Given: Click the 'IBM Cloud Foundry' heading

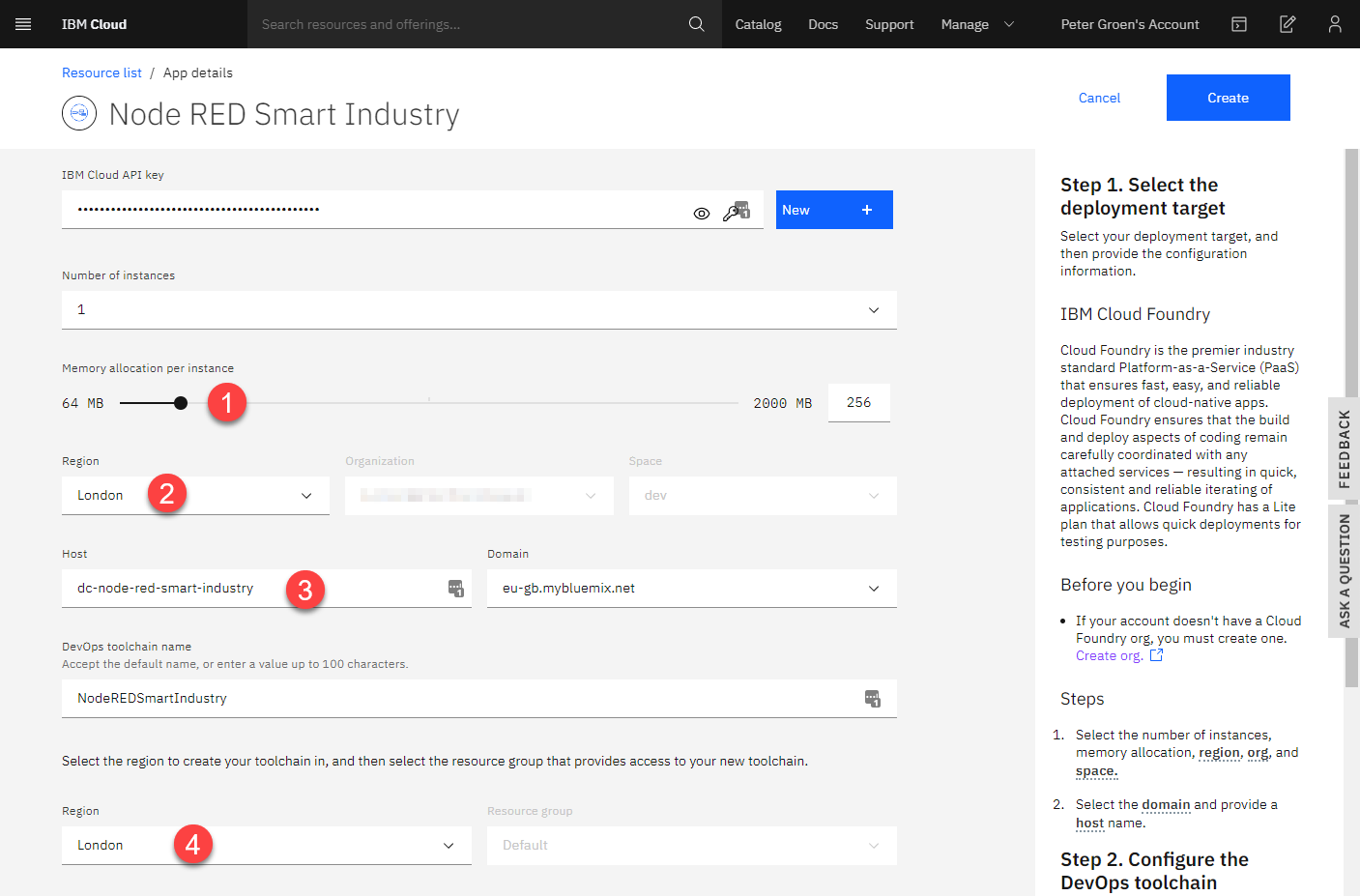Looking at the screenshot, I should point(1135,314).
